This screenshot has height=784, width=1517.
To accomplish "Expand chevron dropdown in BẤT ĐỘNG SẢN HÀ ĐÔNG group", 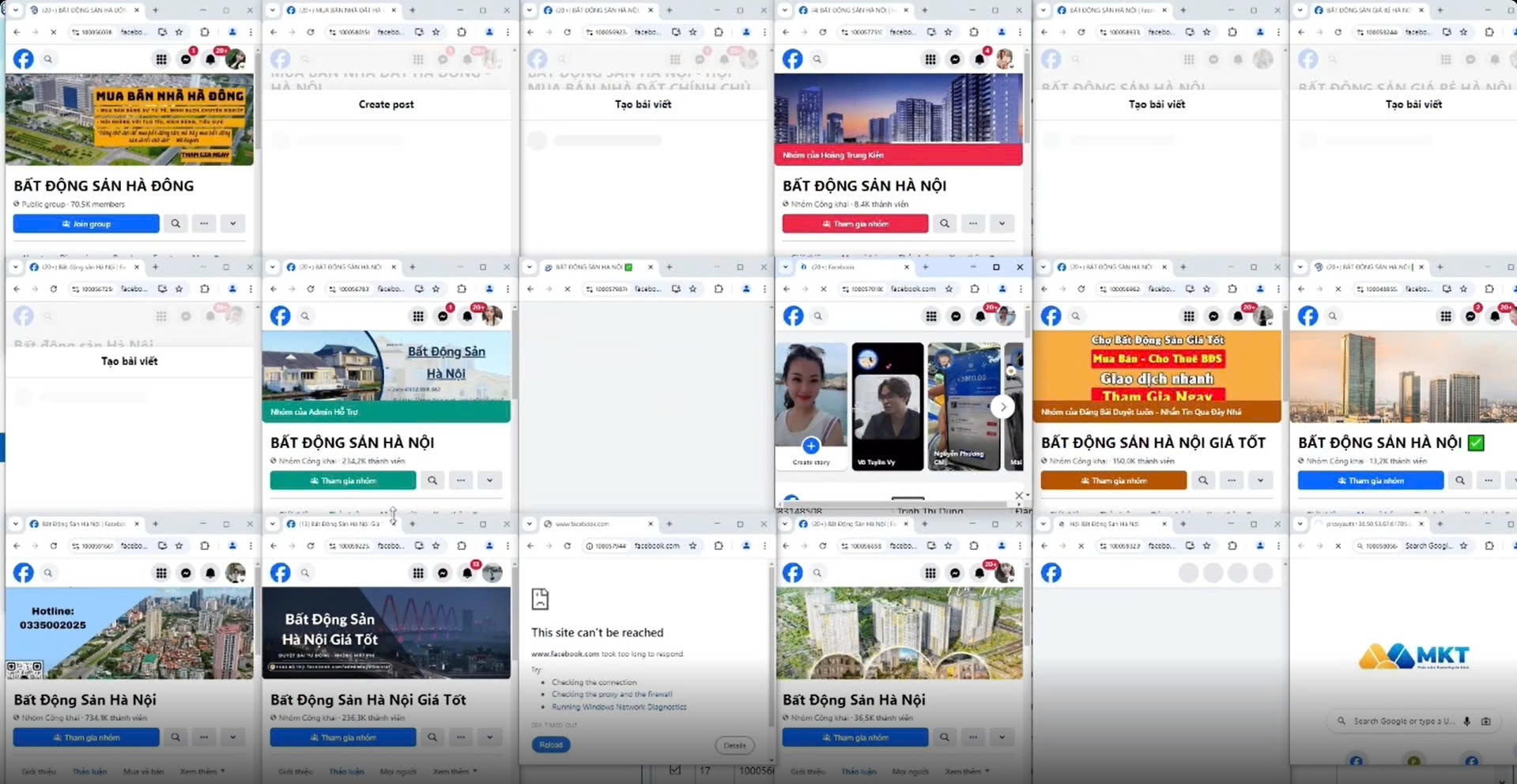I will (232, 224).
